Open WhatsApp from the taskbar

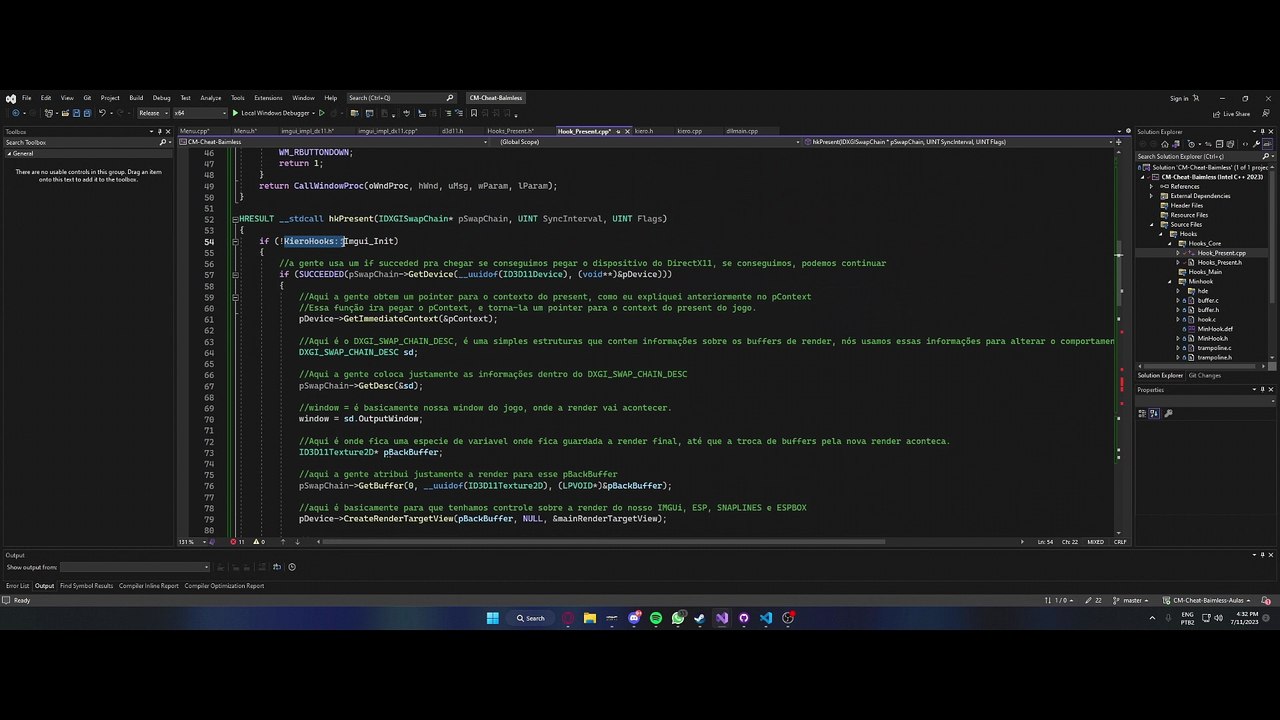[x=679, y=618]
